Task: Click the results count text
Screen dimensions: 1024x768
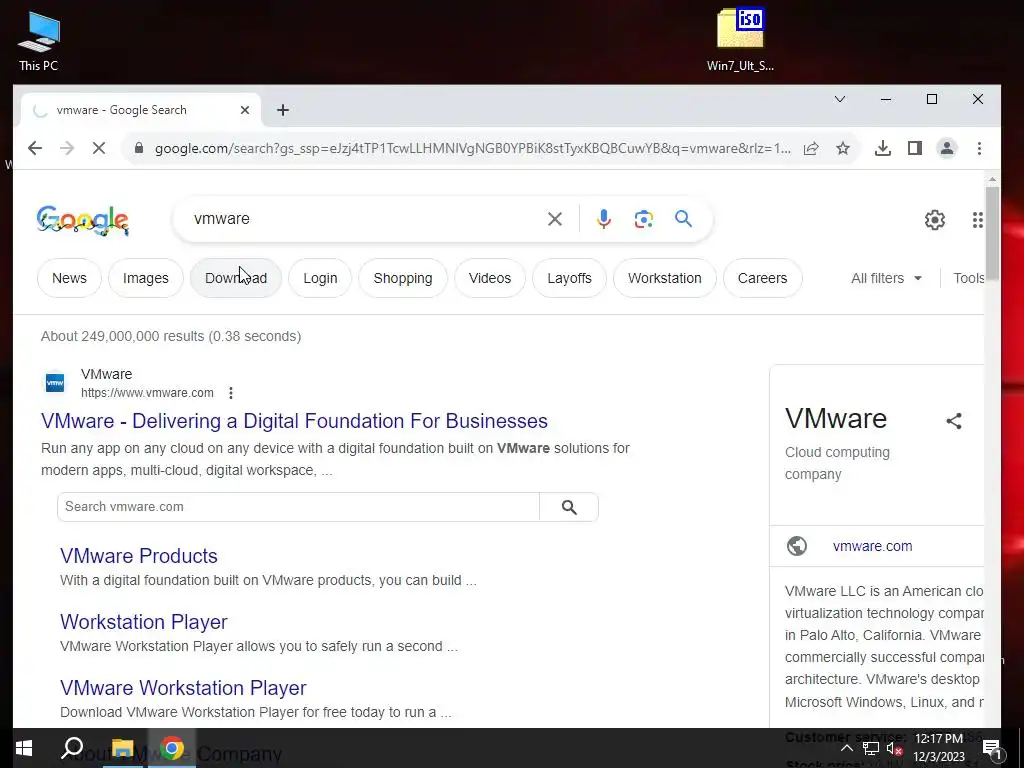Action: tap(171, 336)
